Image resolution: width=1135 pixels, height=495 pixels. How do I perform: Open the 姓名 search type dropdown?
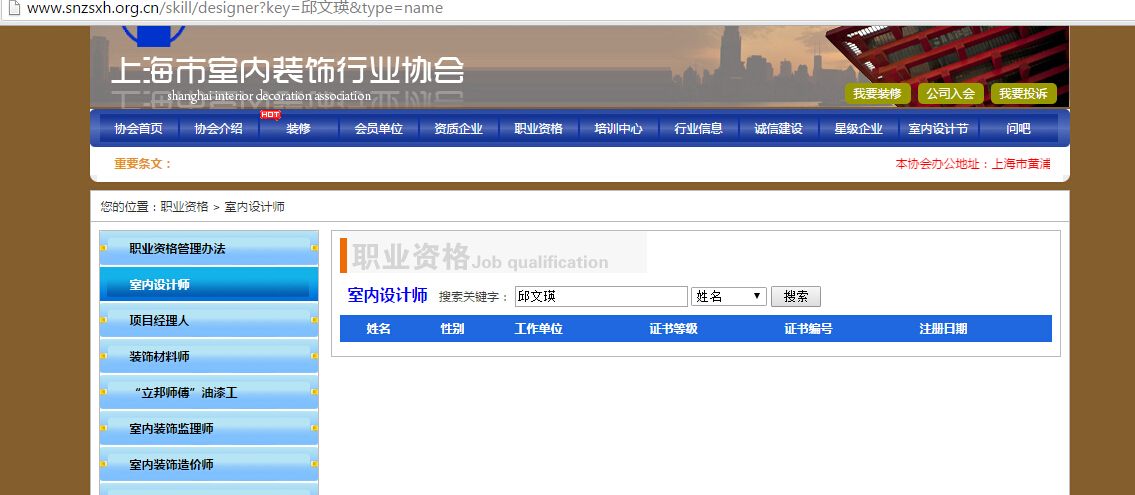click(729, 297)
